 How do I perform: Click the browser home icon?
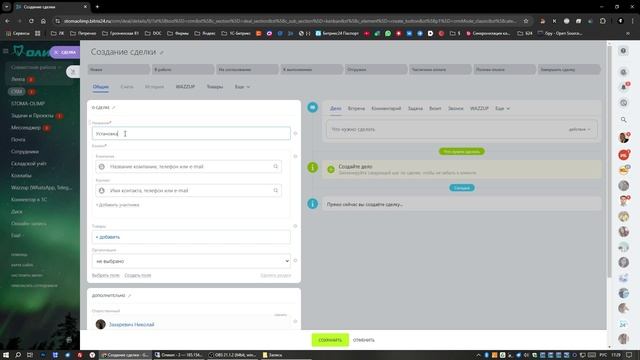43,21
